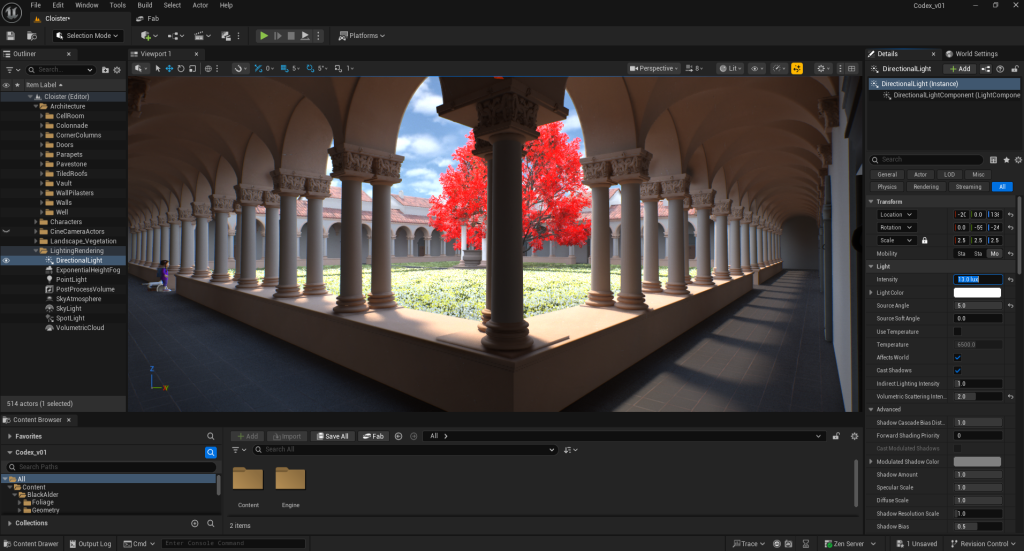Click the white Light Color swatch
The image size is (1024, 551).
coord(977,292)
